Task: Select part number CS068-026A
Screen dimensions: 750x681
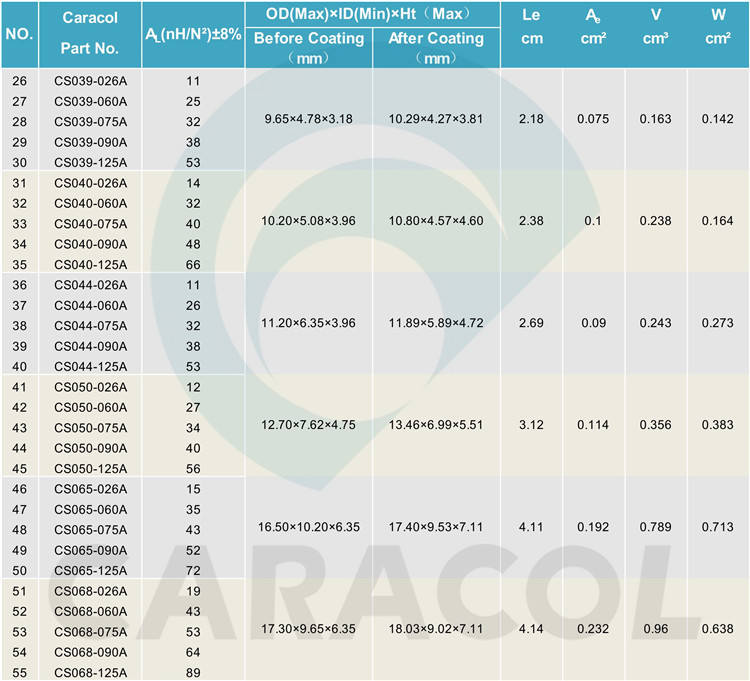Action: (x=90, y=591)
